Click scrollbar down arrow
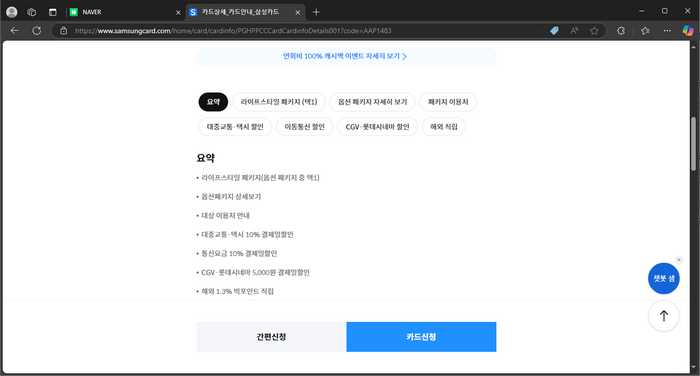The width and height of the screenshot is (700, 376). coord(693,368)
